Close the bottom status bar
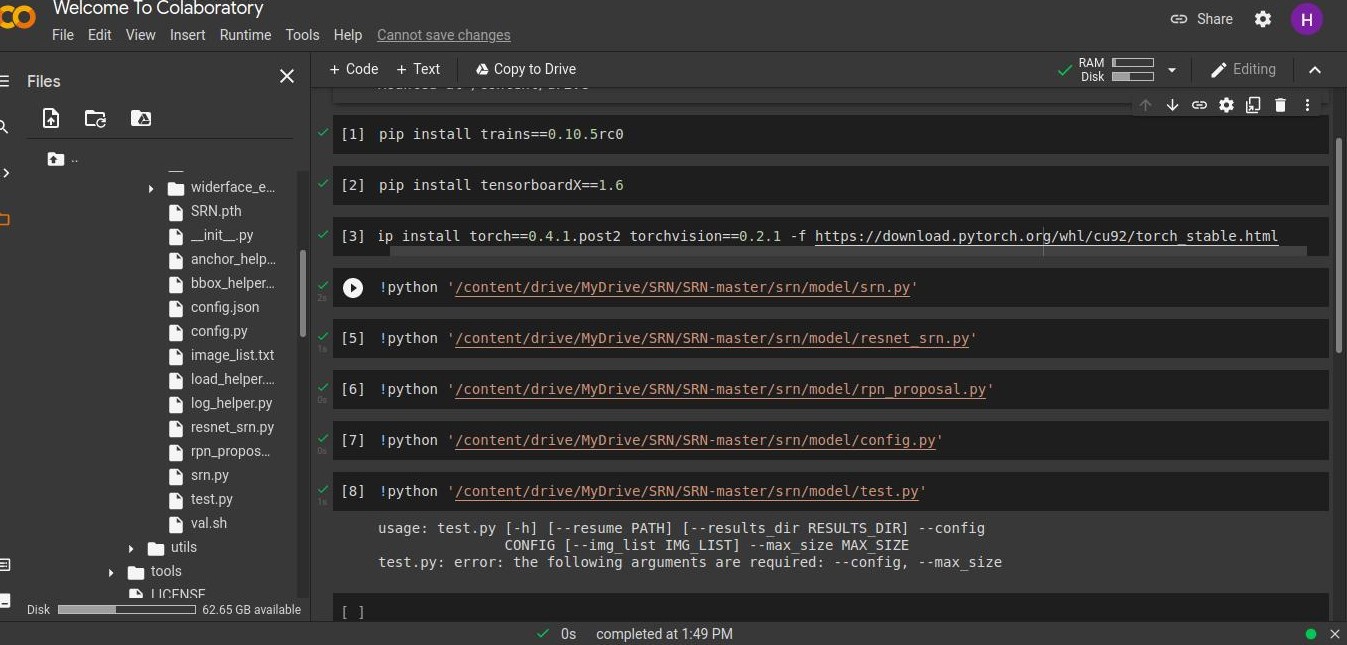 click(x=1334, y=634)
